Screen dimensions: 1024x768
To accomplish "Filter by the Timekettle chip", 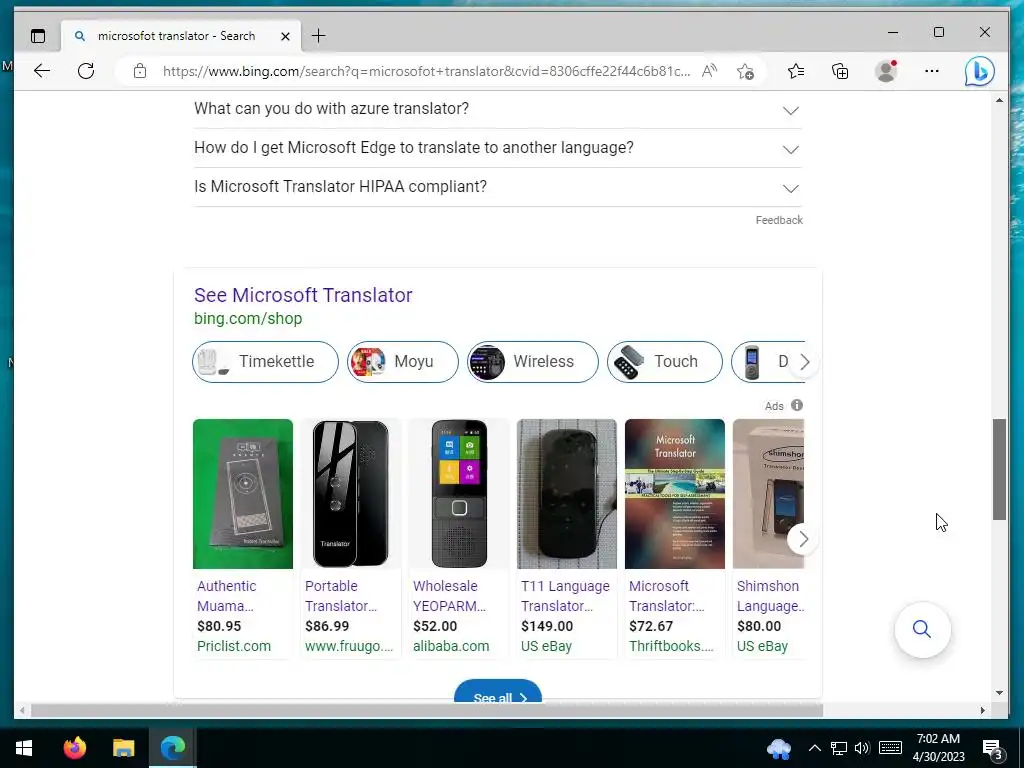I will tap(265, 362).
